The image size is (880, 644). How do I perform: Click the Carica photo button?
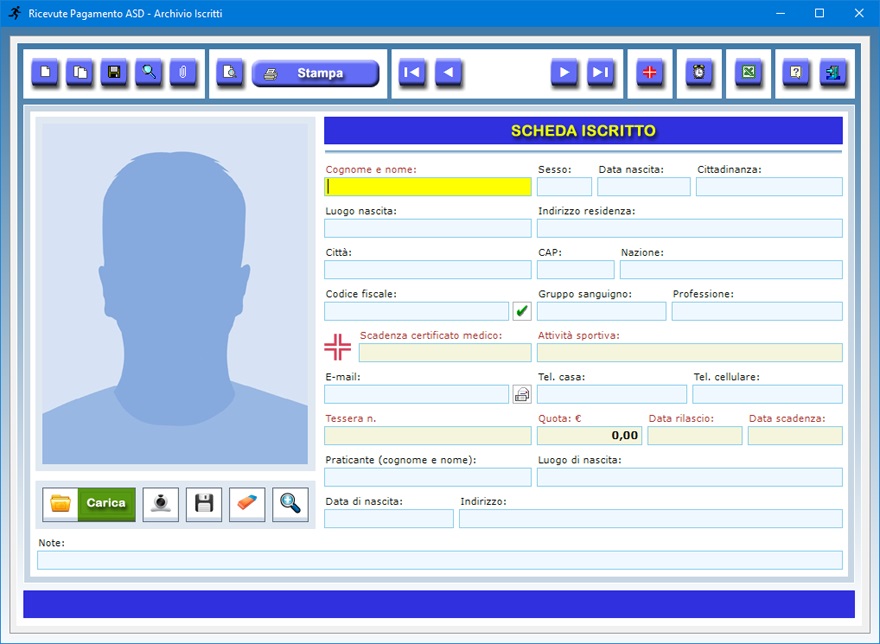[x=89, y=504]
